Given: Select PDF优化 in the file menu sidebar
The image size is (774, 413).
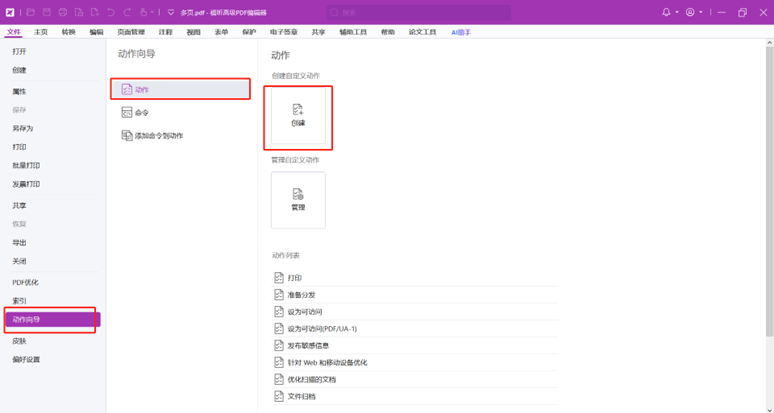Looking at the screenshot, I should click(25, 282).
